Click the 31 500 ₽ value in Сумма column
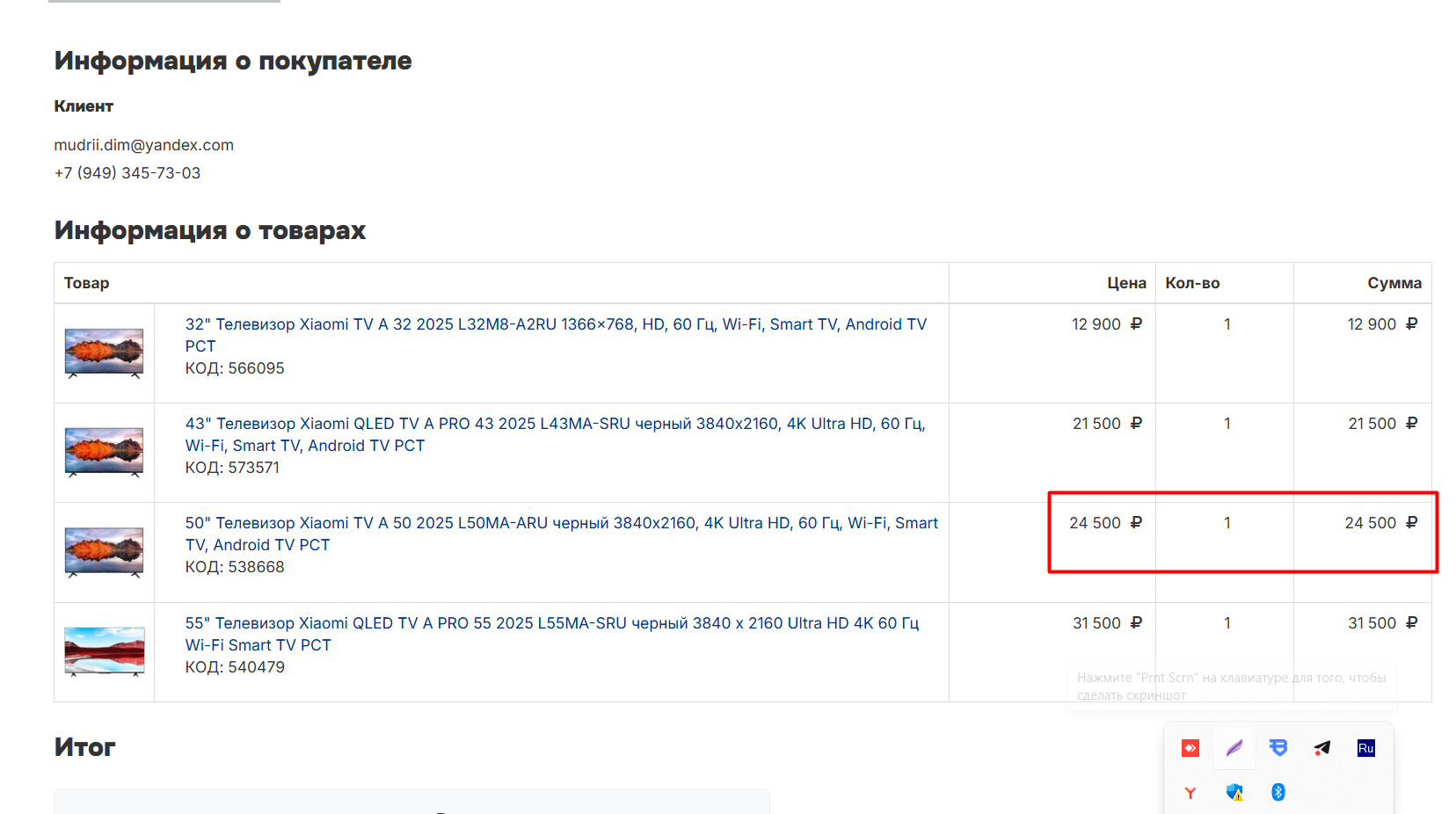Viewport: 1456px width, 814px height. click(x=1383, y=623)
